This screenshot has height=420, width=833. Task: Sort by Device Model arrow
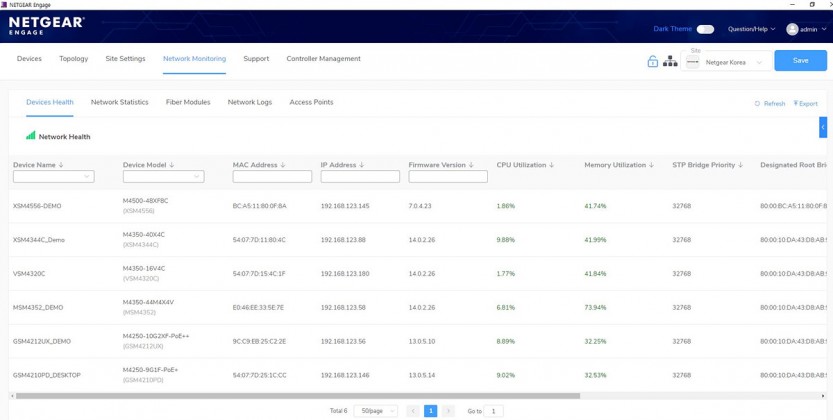172,165
